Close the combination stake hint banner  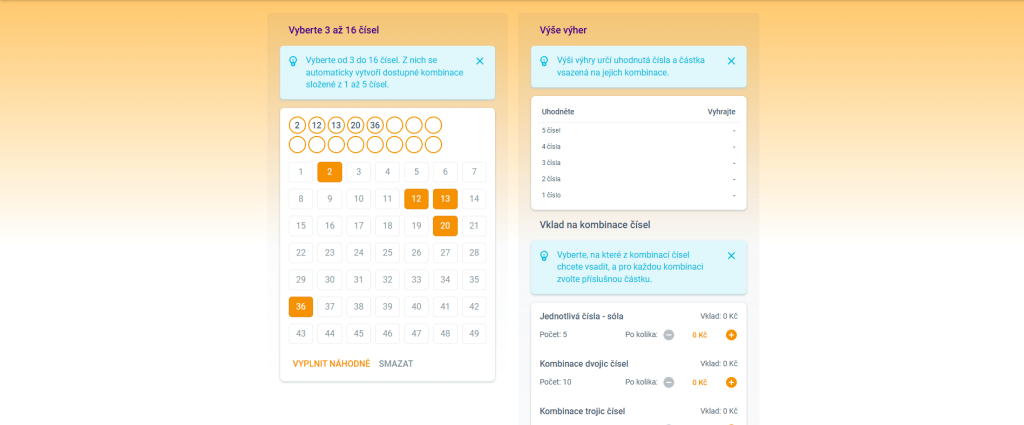pos(731,256)
